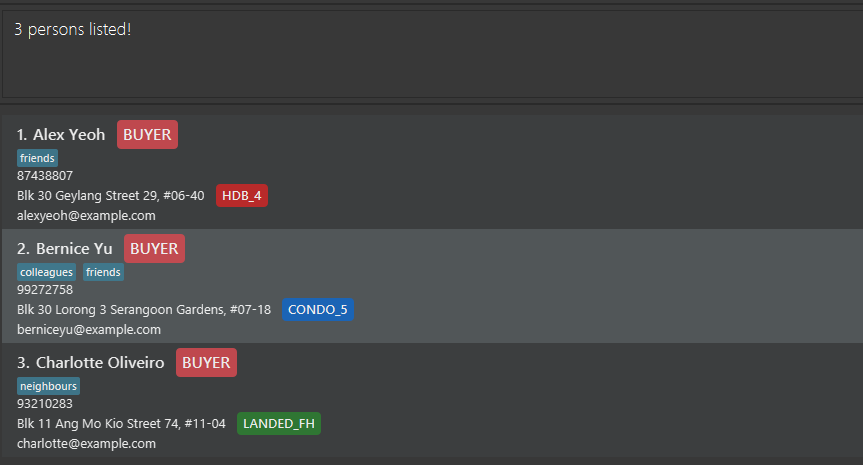Click Charlotte Oliveiro's BUYER badge
Viewport: 863px width, 465px height.
(206, 363)
